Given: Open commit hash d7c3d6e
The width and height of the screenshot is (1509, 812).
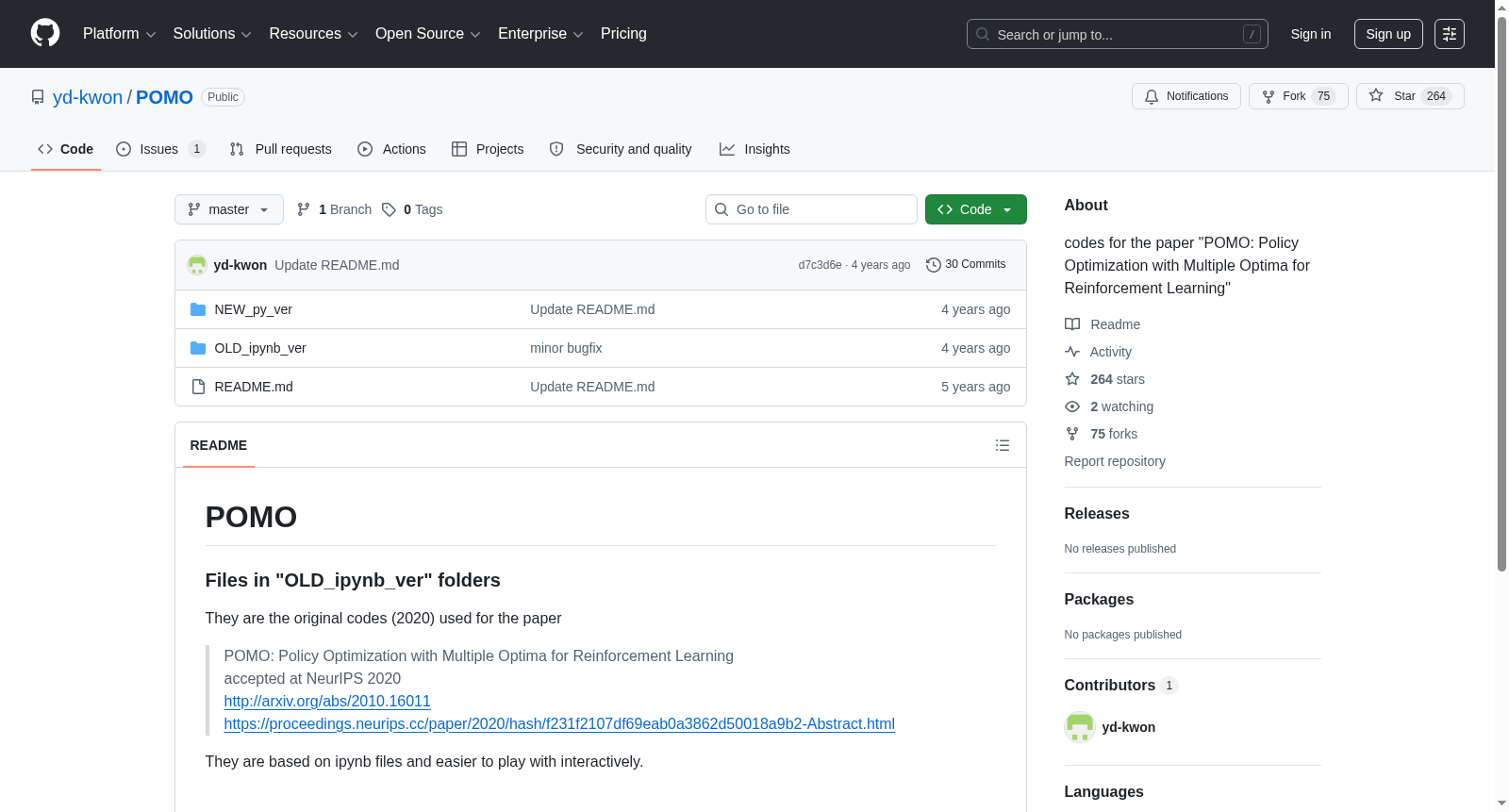Looking at the screenshot, I should [820, 265].
